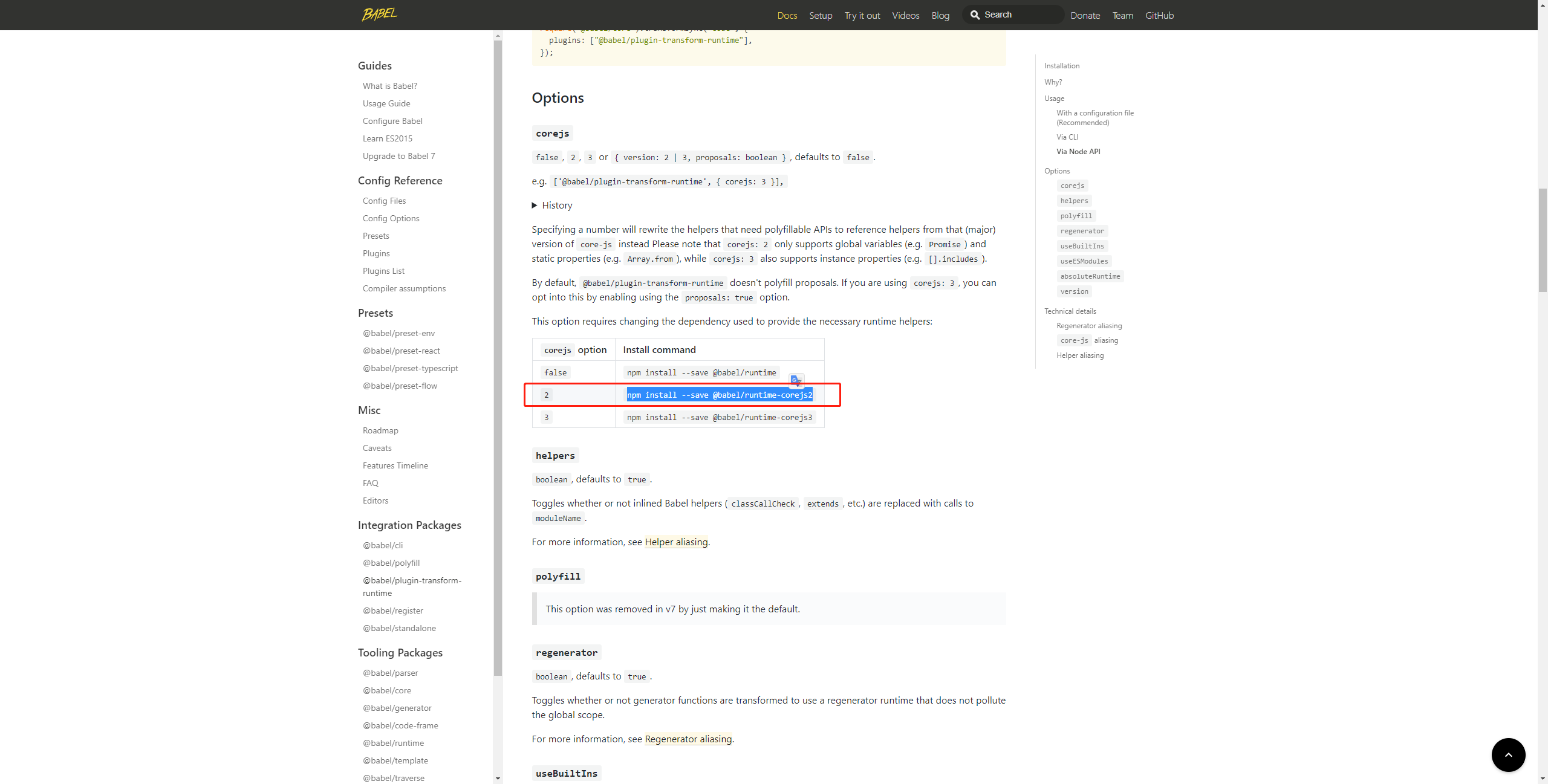This screenshot has width=1548, height=784.
Task: Focus the Search input field
Action: click(x=1013, y=15)
